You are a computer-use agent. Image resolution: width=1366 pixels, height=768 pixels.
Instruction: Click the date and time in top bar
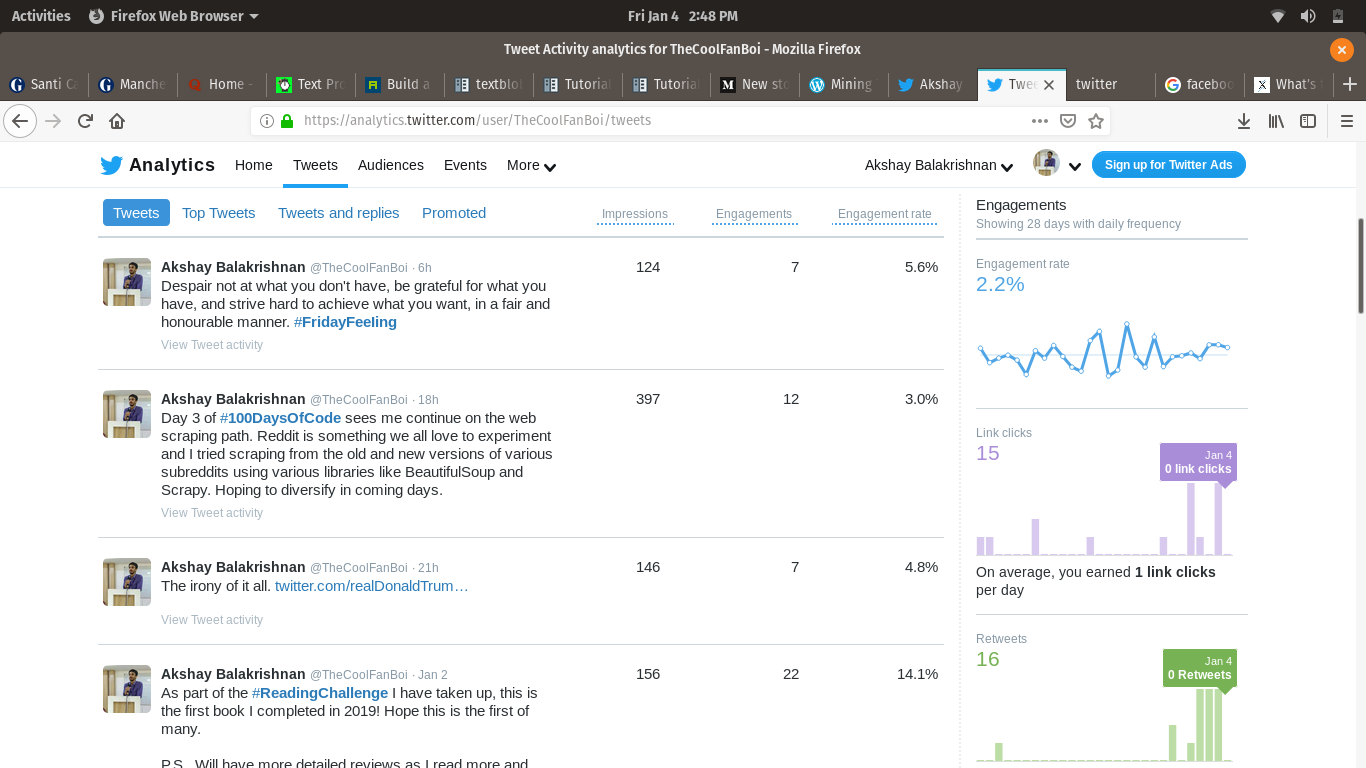tap(683, 16)
